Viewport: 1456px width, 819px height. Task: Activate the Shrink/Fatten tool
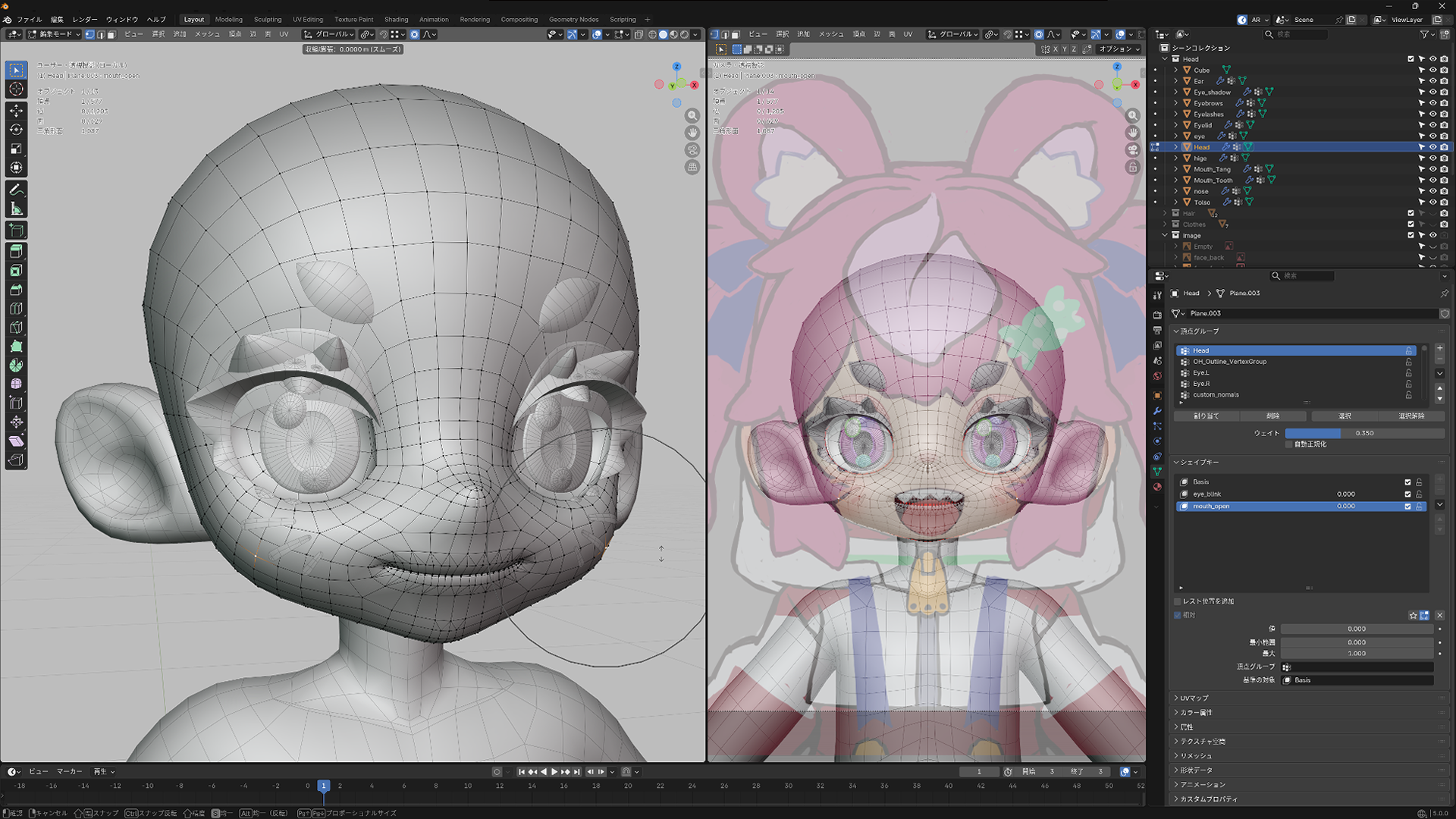(16, 422)
